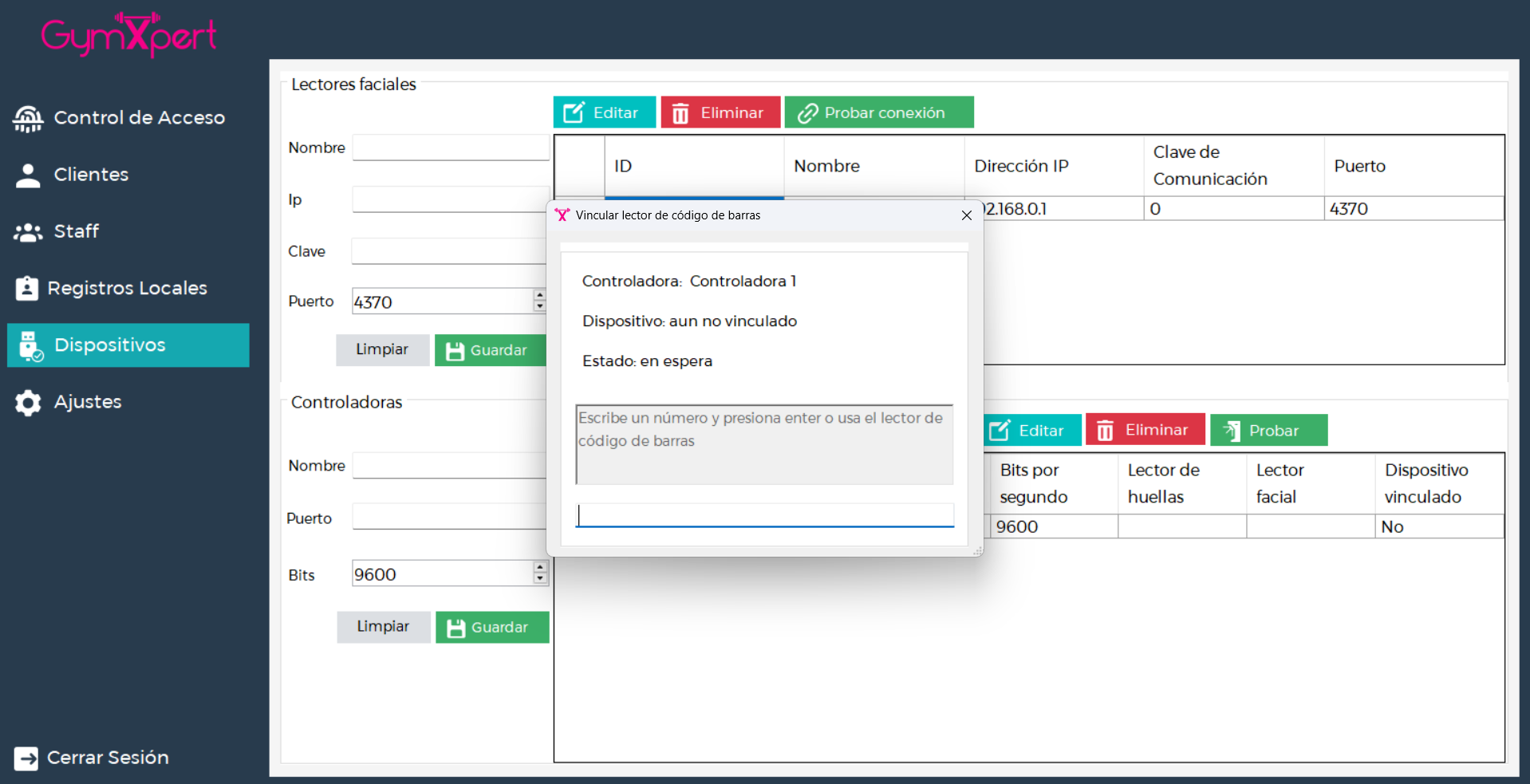Viewport: 1530px width, 784px height.
Task: Increase the Puerto value with up arrow
Action: pyautogui.click(x=540, y=295)
